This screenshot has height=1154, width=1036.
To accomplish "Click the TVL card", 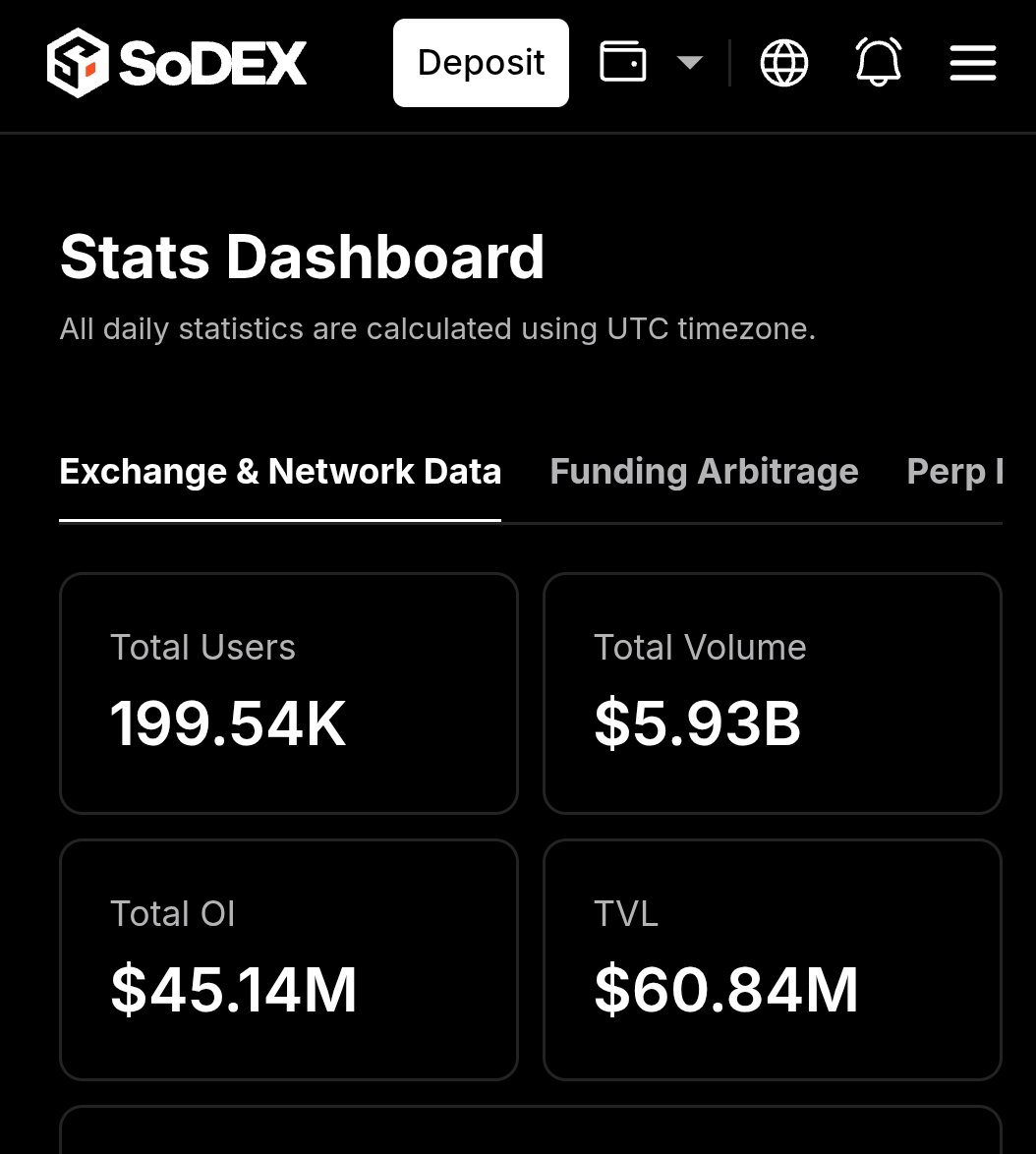I will tap(772, 959).
